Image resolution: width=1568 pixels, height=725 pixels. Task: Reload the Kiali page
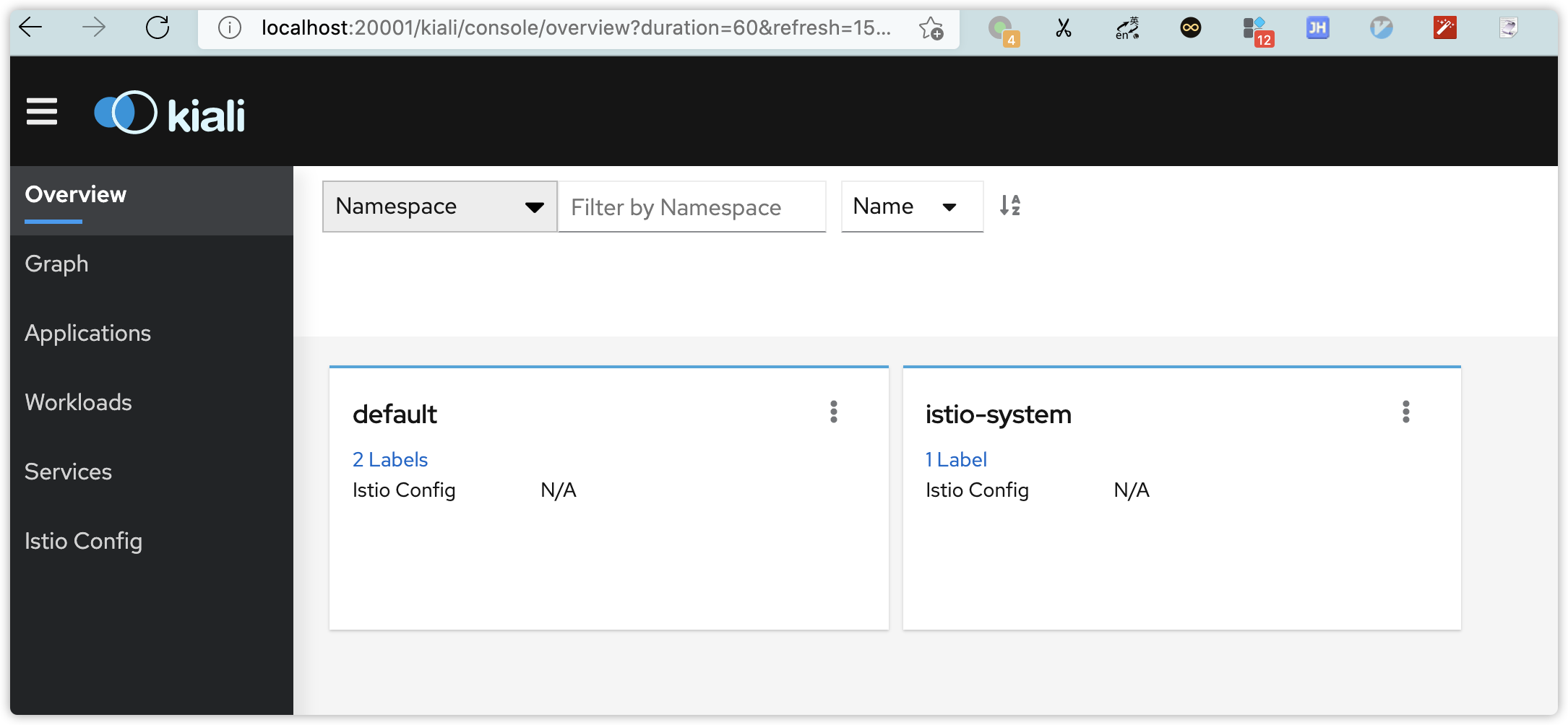point(158,27)
